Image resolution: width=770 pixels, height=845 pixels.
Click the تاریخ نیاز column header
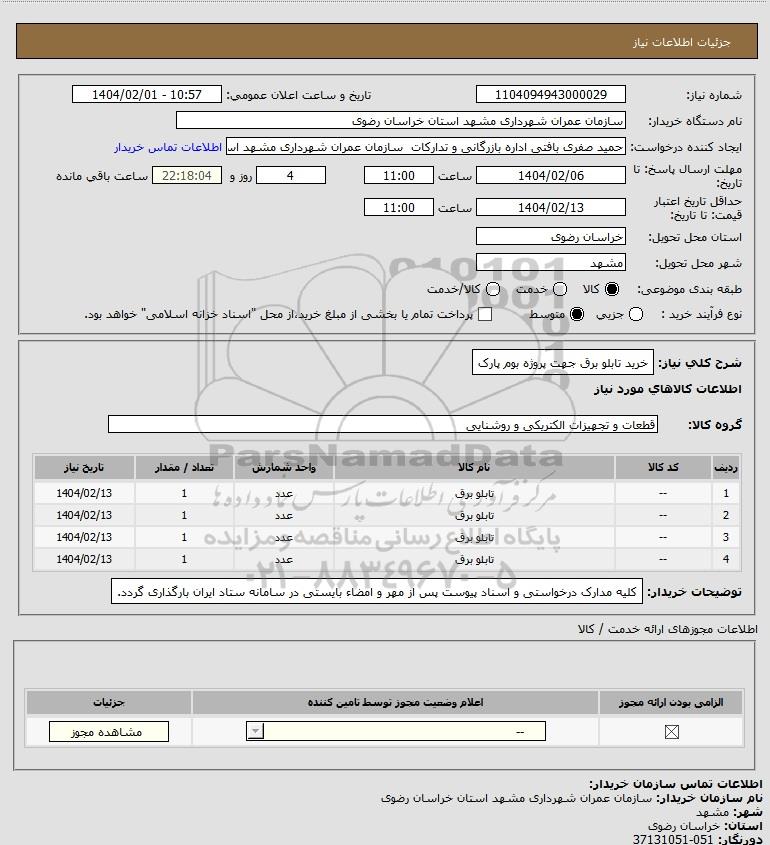[84, 467]
